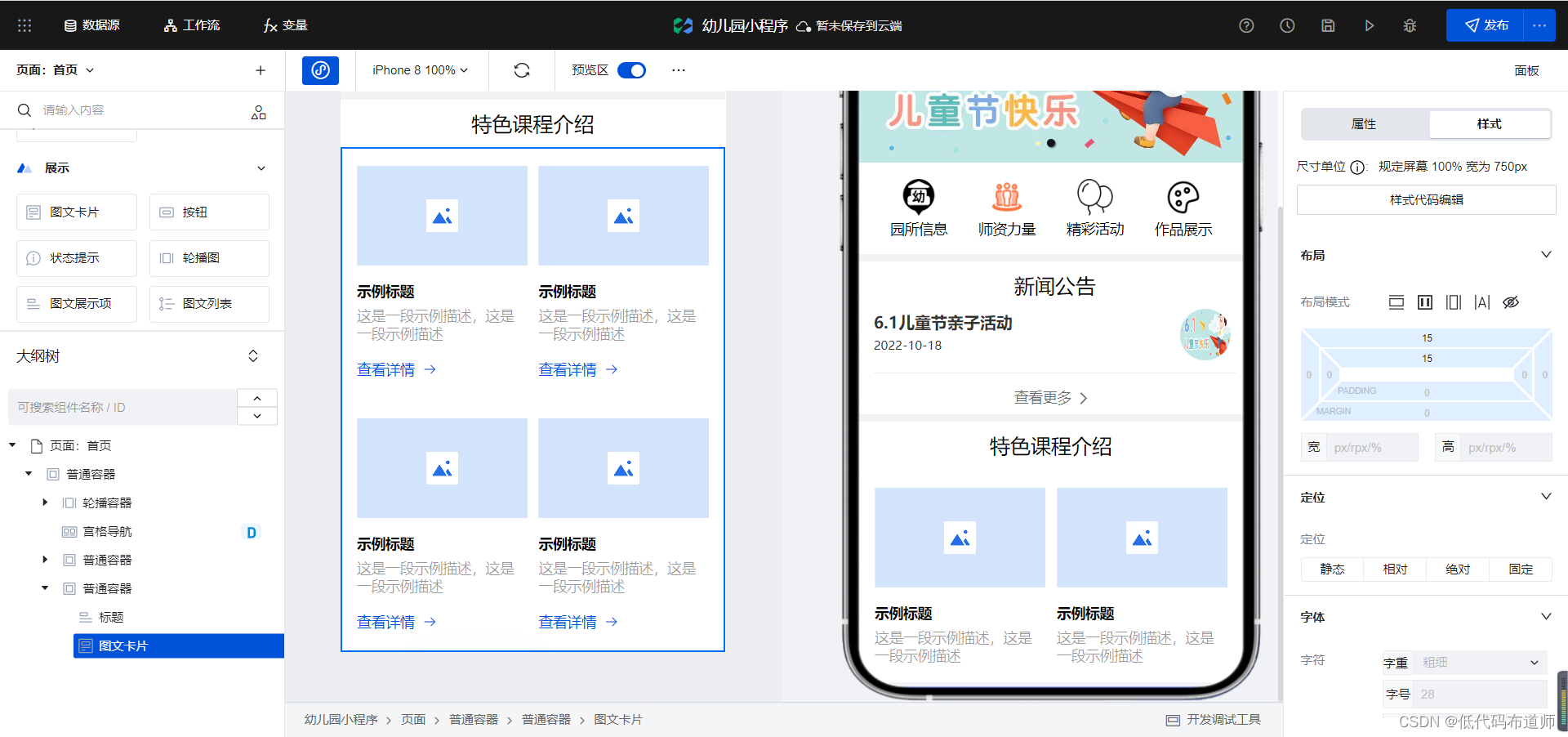This screenshot has height=737, width=1568.
Task: Click the outline search down arrow
Action: click(x=257, y=416)
